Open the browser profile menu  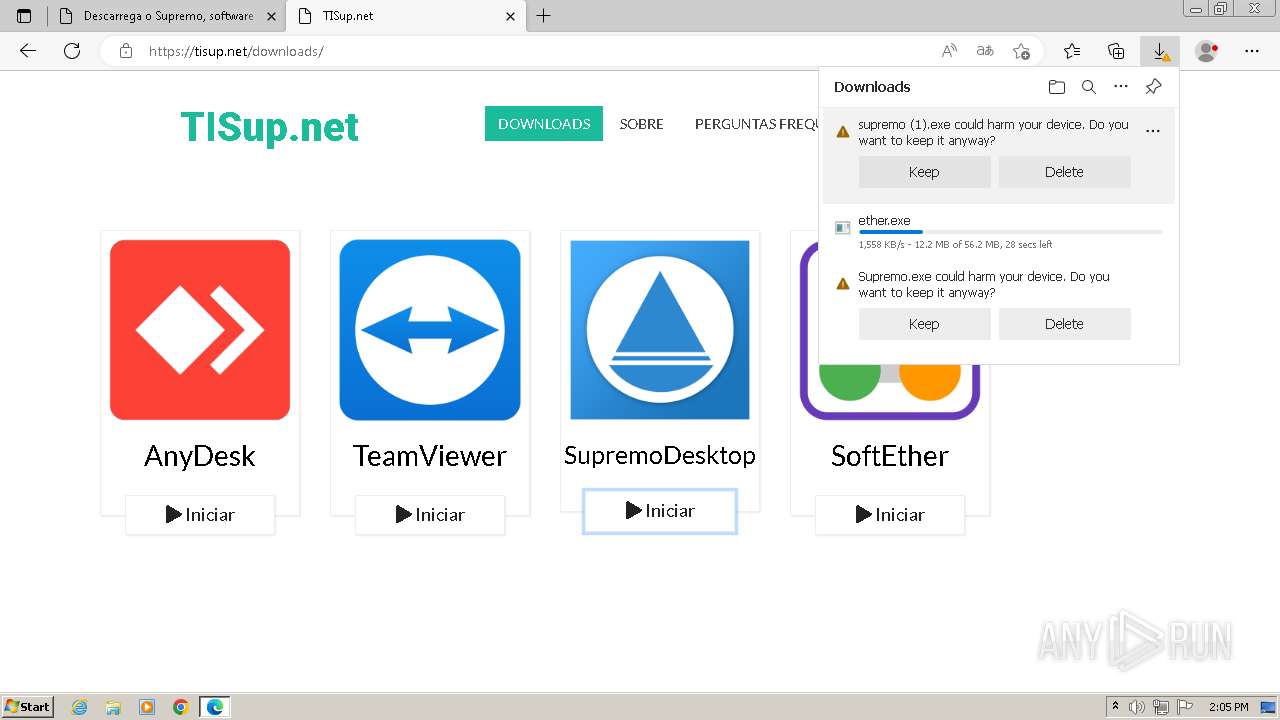tap(1207, 51)
